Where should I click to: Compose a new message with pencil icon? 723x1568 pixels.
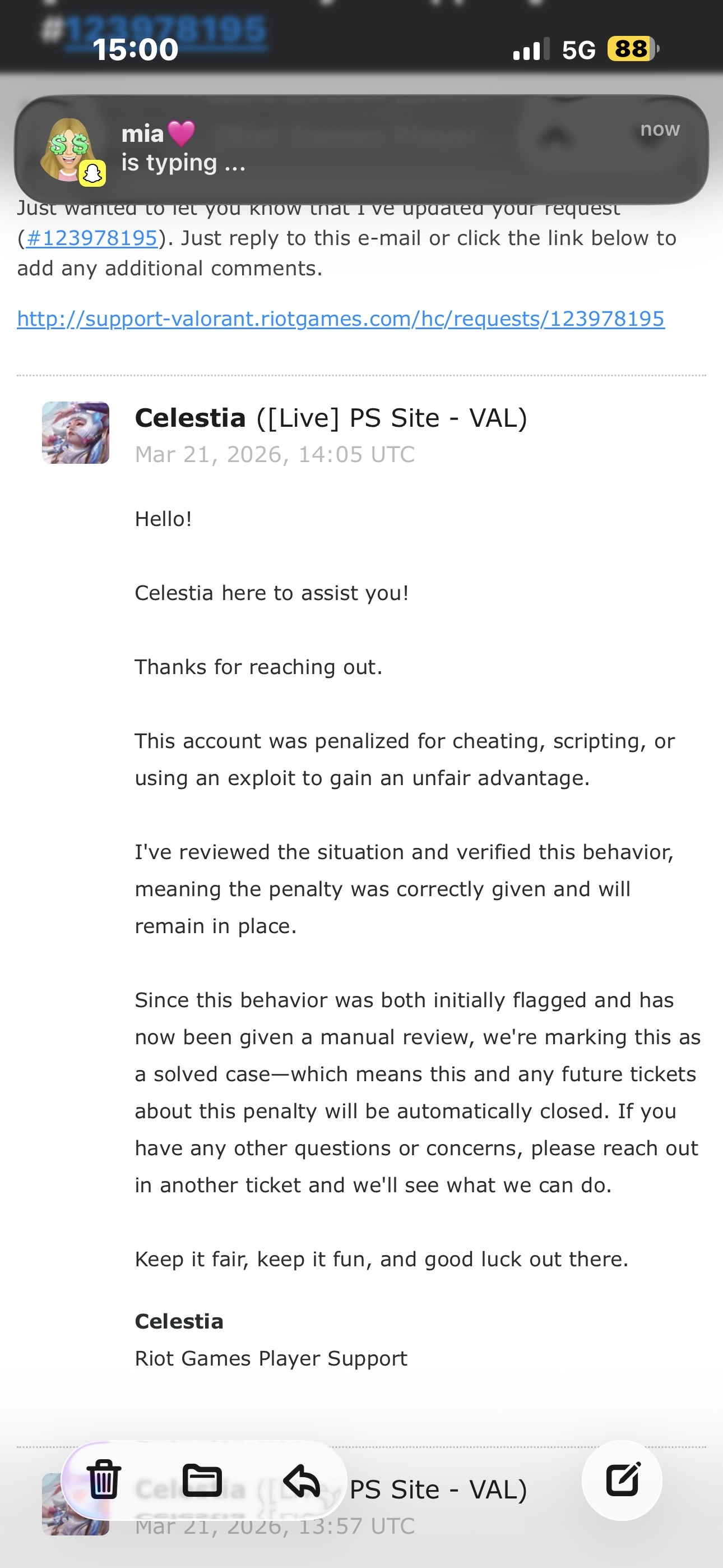(622, 1480)
